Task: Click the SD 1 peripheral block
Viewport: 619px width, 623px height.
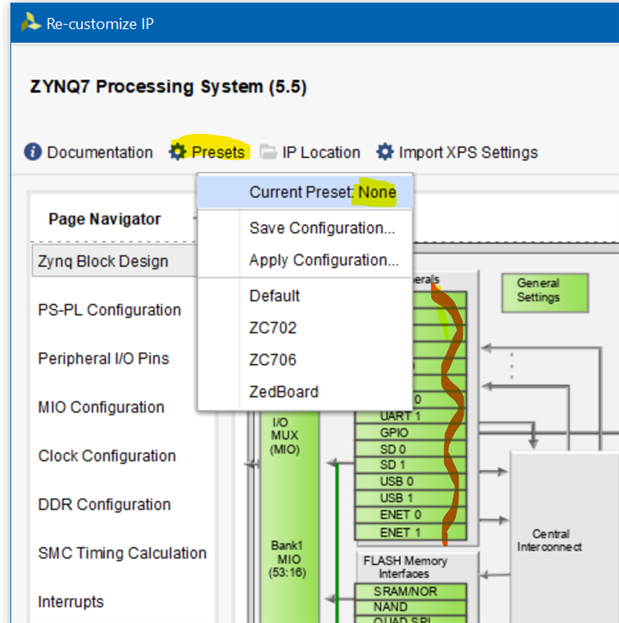Action: [x=410, y=465]
